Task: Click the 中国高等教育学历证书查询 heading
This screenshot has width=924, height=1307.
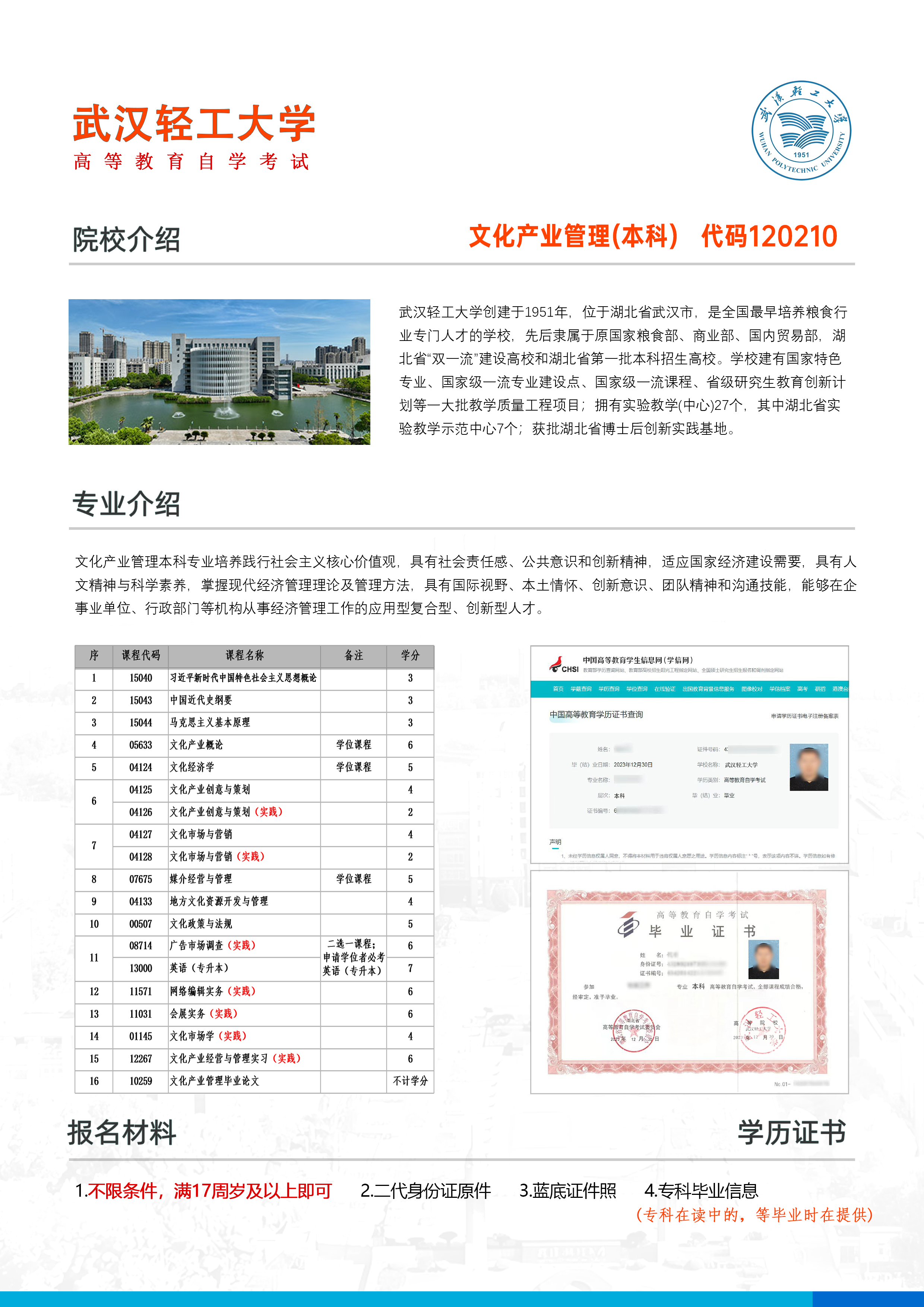Action: click(x=596, y=714)
